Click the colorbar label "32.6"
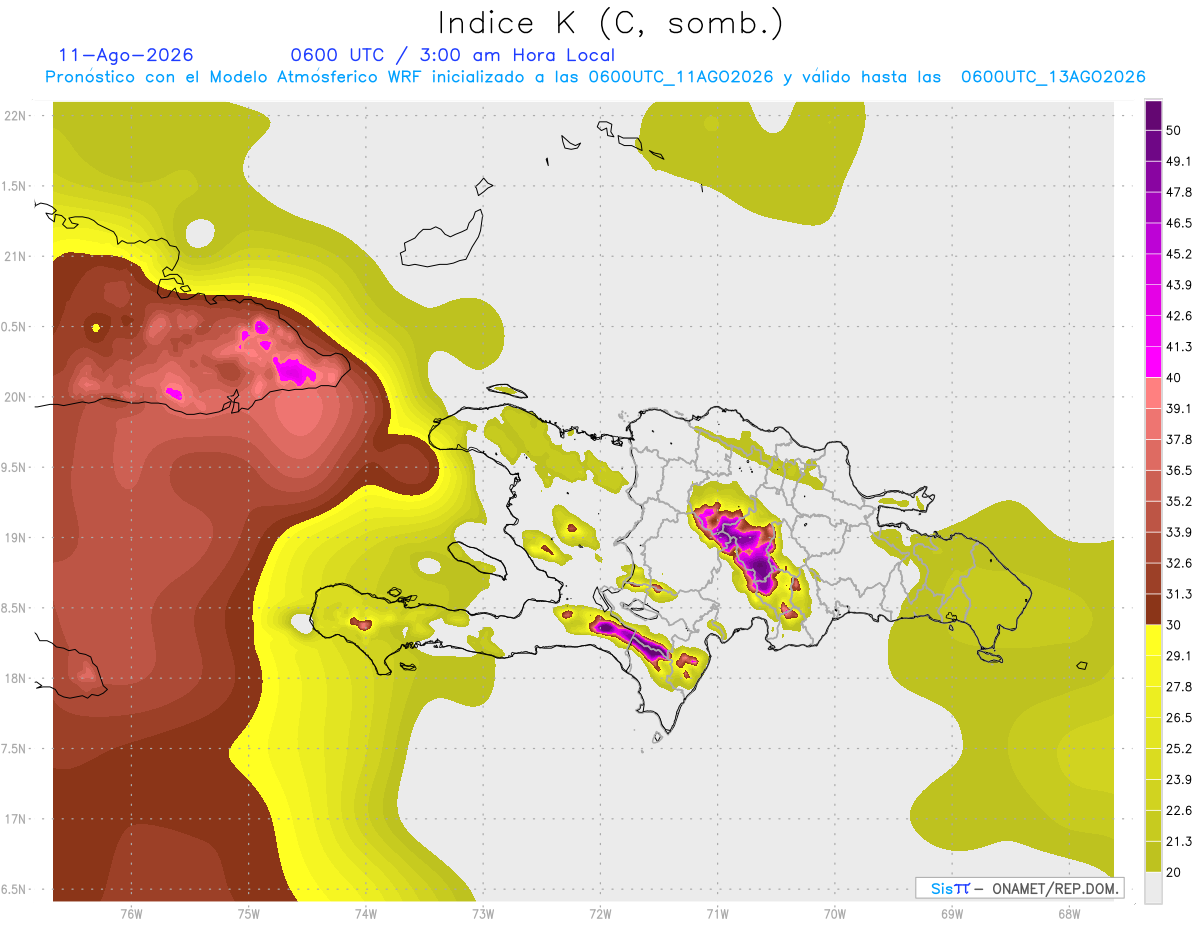Screen dimensions: 1200x927 coord(1179,563)
